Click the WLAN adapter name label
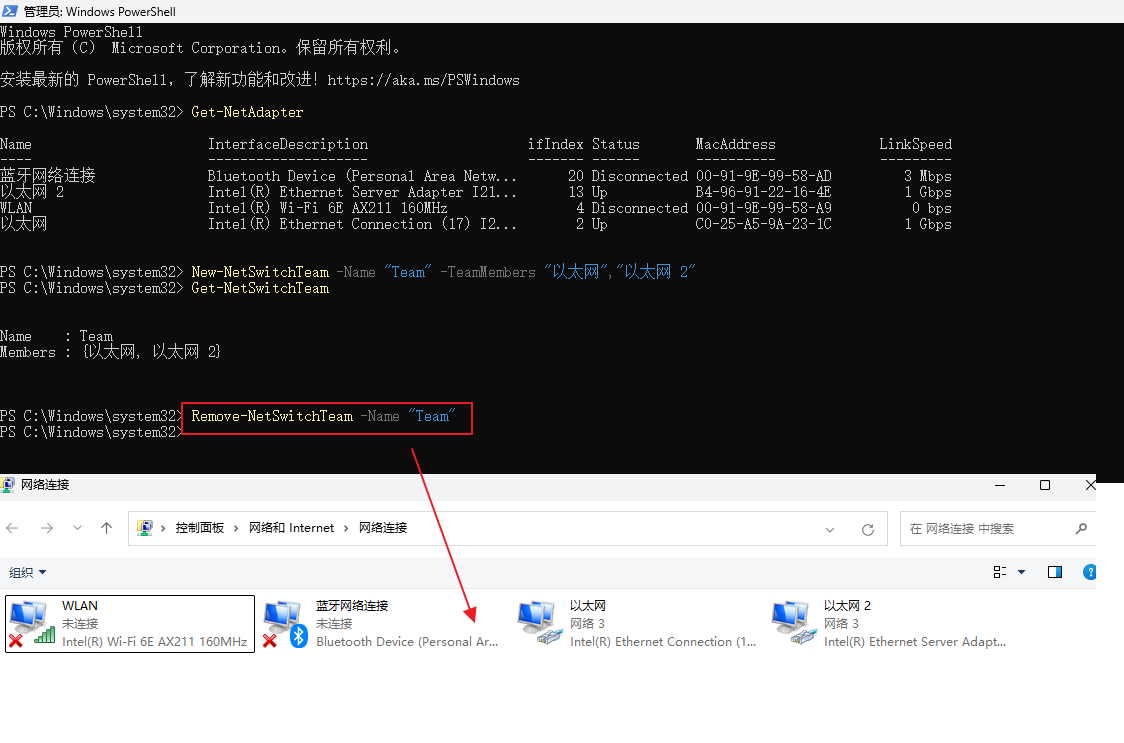Screen dimensions: 1124x743 [x=80, y=606]
